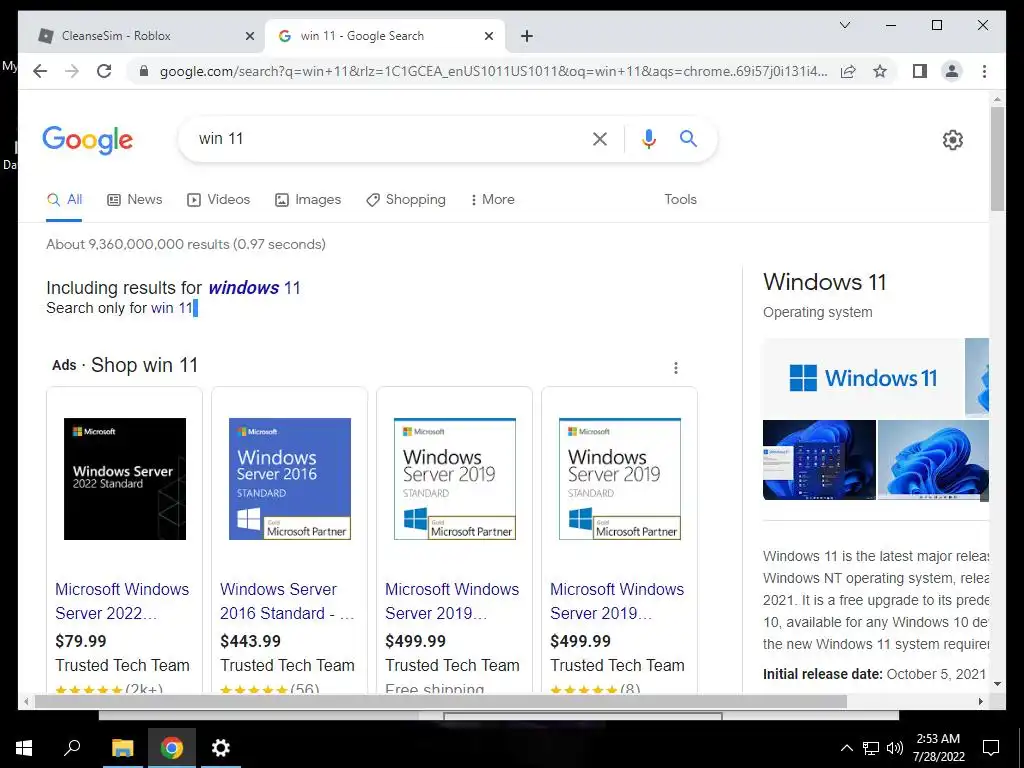Switch to the Shopping results tab
This screenshot has height=768, width=1024.
(x=406, y=200)
